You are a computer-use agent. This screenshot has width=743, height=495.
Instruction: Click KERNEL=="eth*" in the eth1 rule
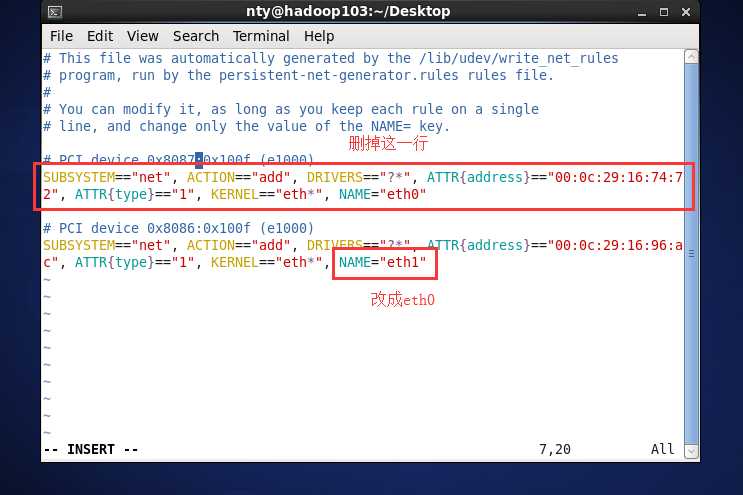[x=266, y=262]
